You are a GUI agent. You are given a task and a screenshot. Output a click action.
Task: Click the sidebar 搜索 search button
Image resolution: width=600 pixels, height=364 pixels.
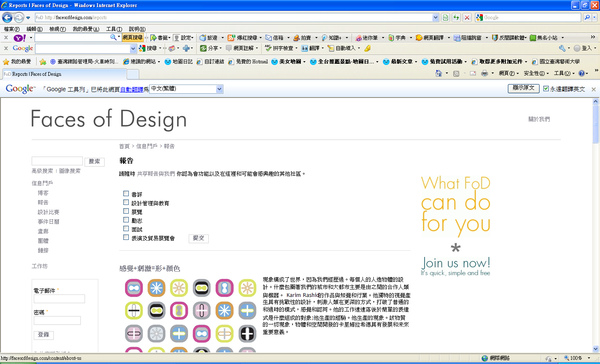(95, 162)
